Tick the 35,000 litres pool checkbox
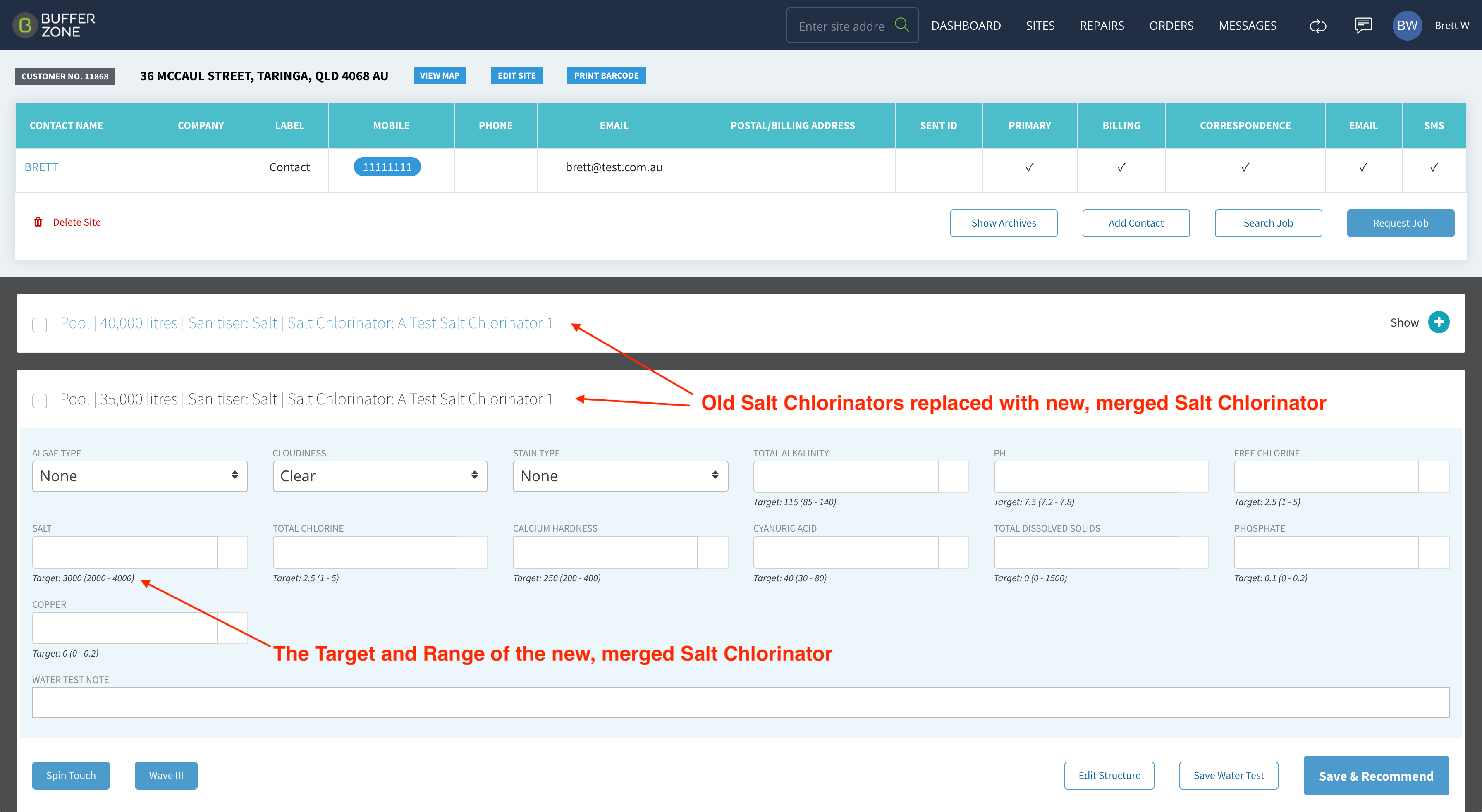The height and width of the screenshot is (812, 1482). [40, 400]
